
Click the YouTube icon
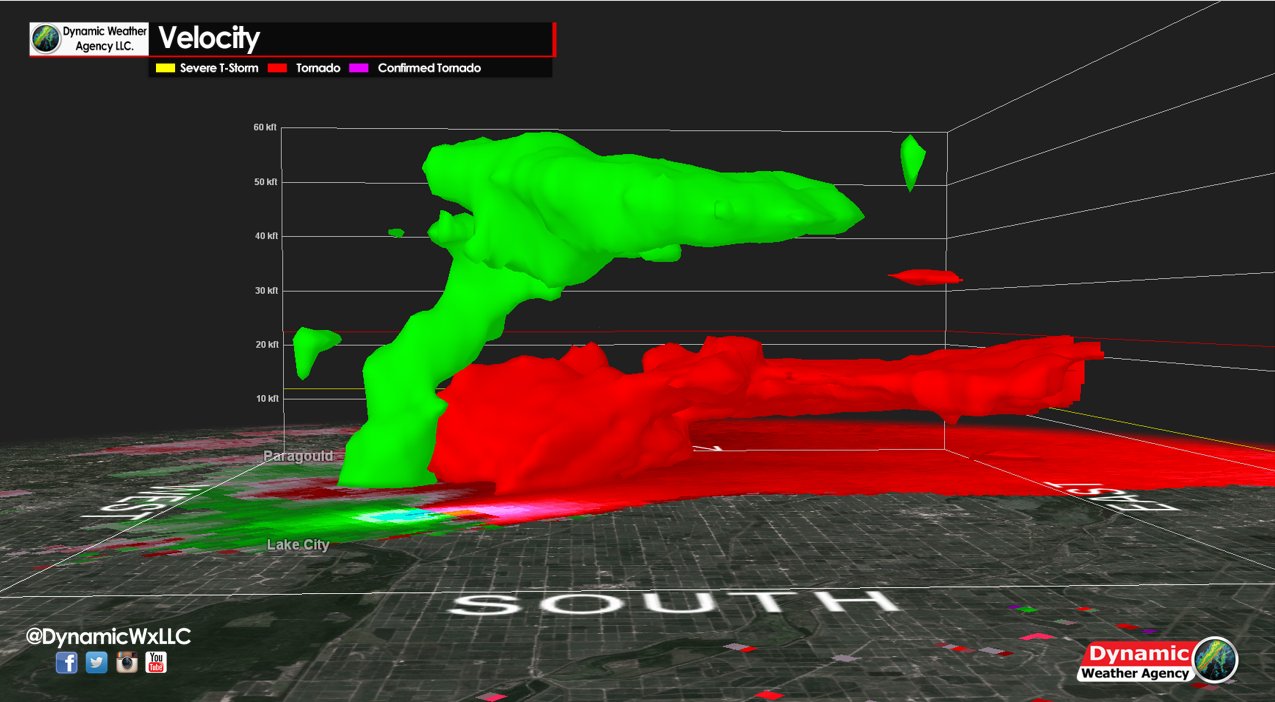point(156,662)
